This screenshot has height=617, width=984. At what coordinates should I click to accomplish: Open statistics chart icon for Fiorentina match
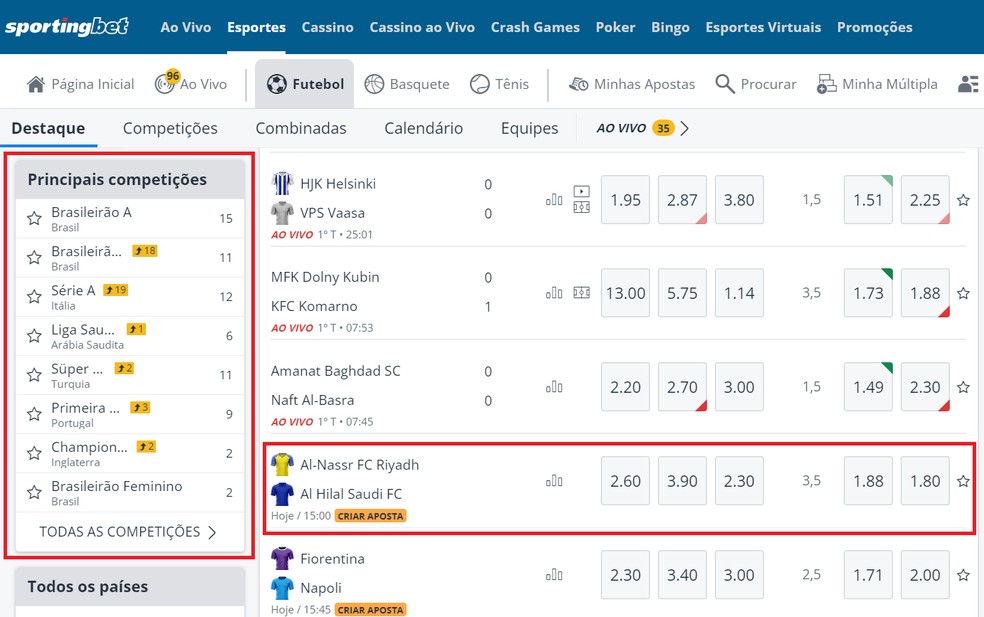[554, 575]
